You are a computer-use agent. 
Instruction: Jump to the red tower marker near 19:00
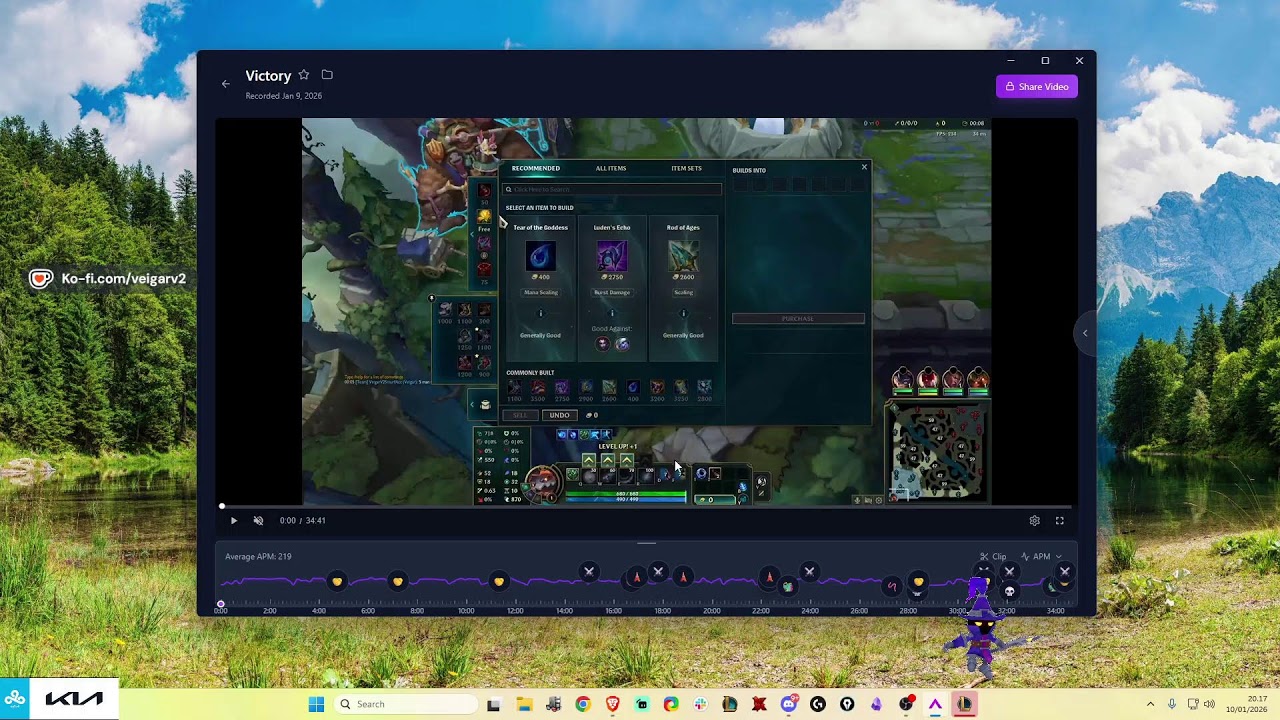click(683, 577)
